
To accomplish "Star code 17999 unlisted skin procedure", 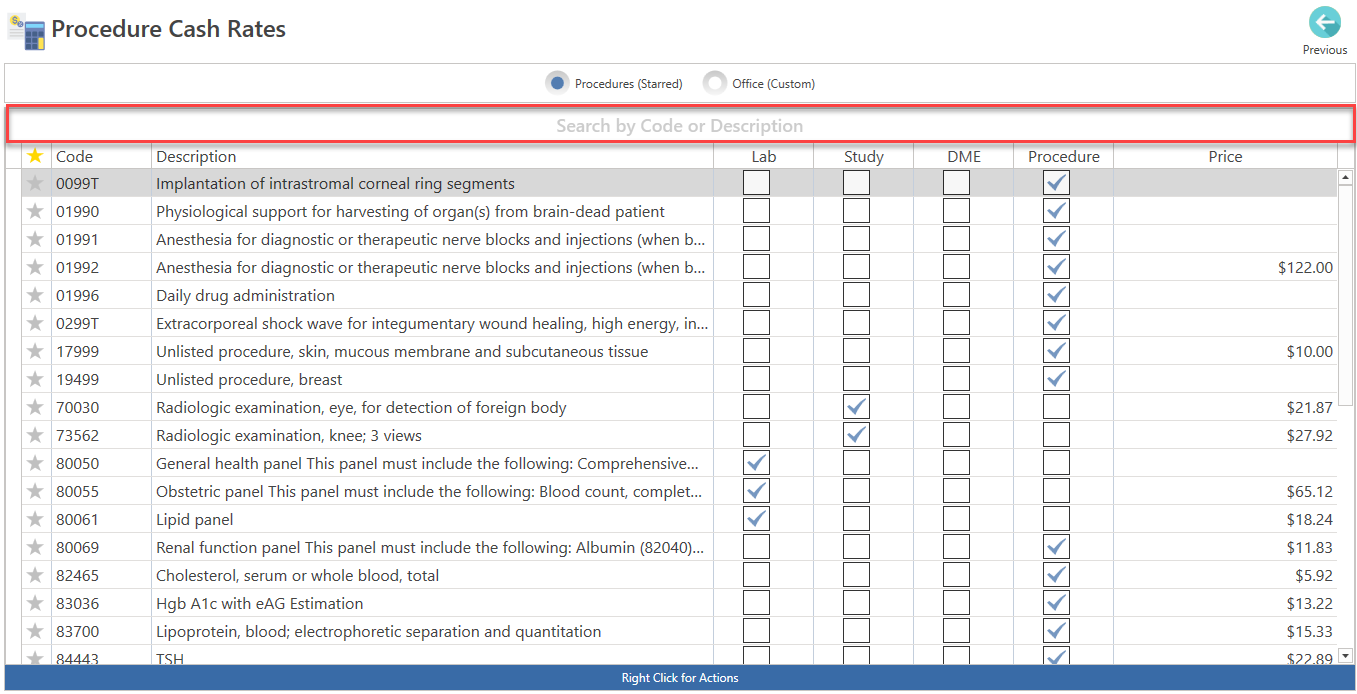I will coord(36,351).
